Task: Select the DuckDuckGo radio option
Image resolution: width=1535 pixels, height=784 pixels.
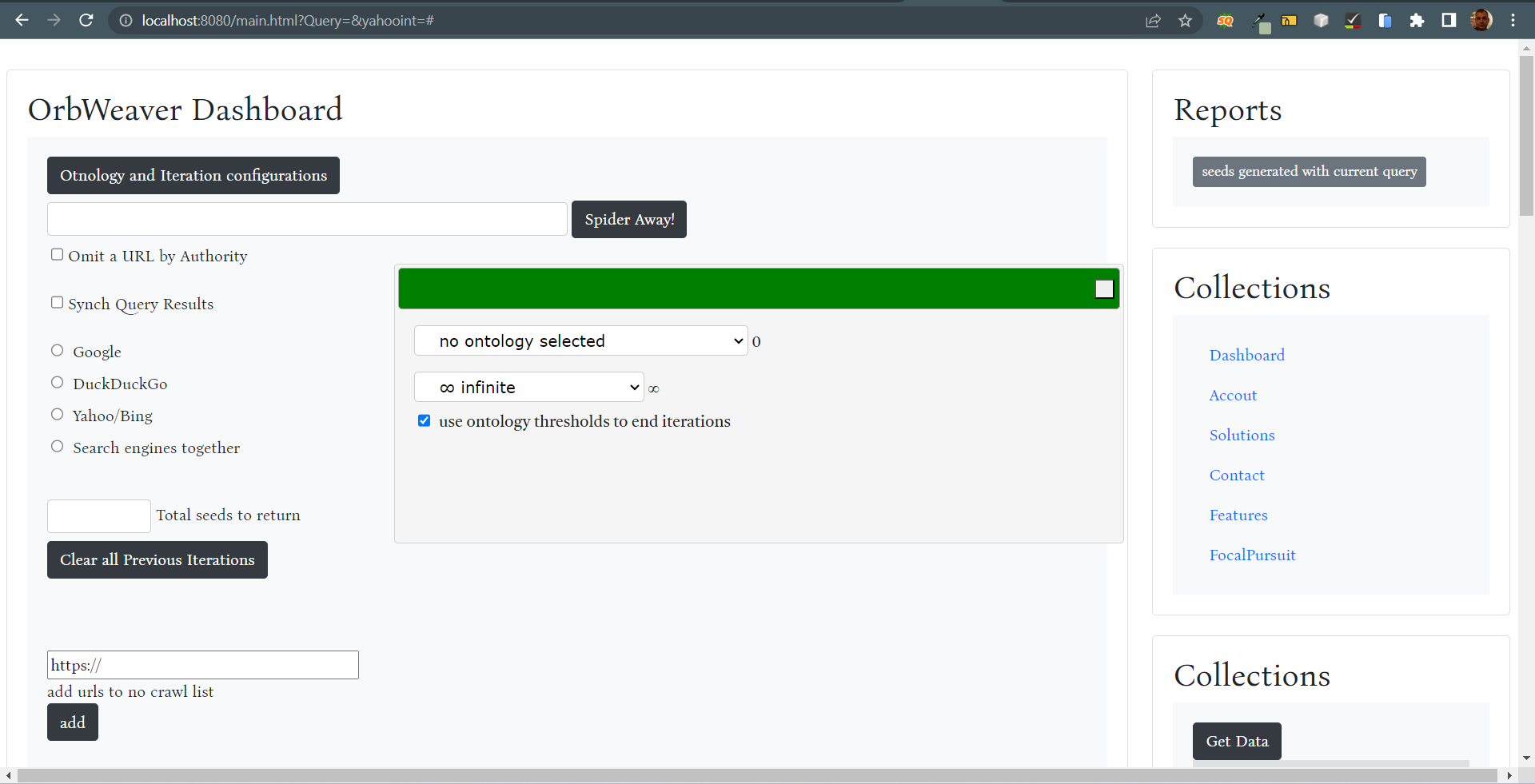Action: click(58, 383)
